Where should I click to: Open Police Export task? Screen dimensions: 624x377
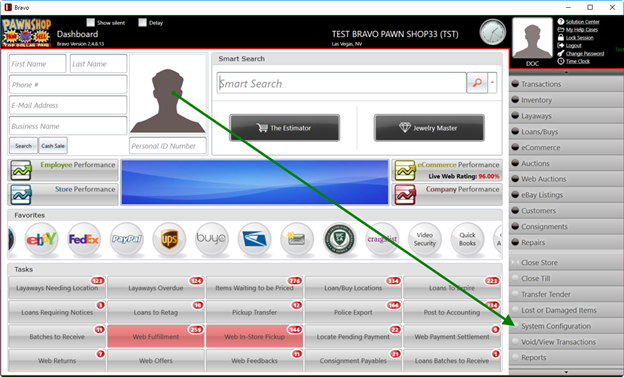tap(353, 312)
